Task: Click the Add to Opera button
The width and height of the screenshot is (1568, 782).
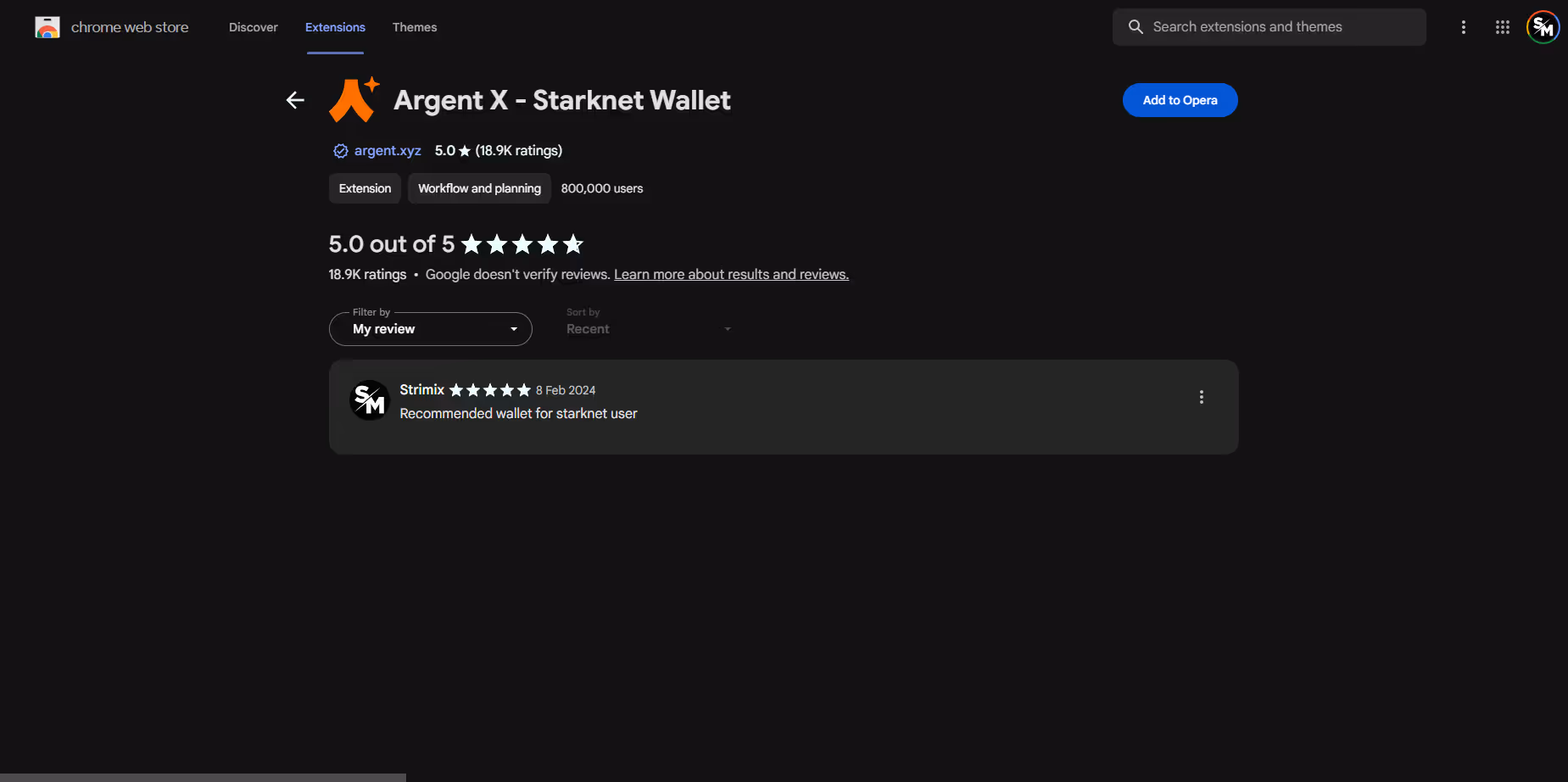Action: [1180, 100]
